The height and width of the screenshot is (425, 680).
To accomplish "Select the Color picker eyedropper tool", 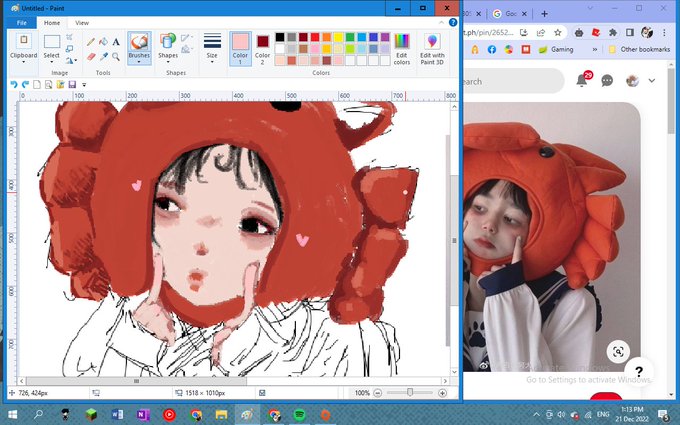I will (x=103, y=56).
